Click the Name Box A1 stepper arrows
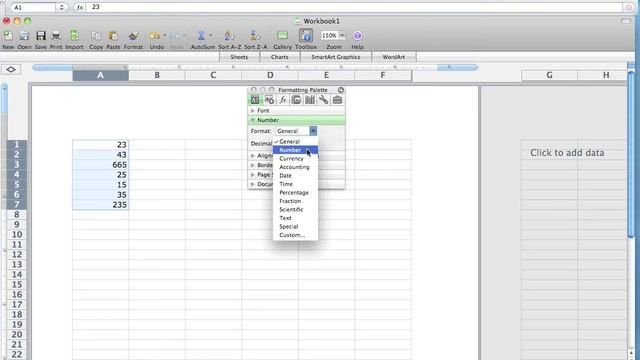Viewport: 640px width, 360px height. coord(62,7)
